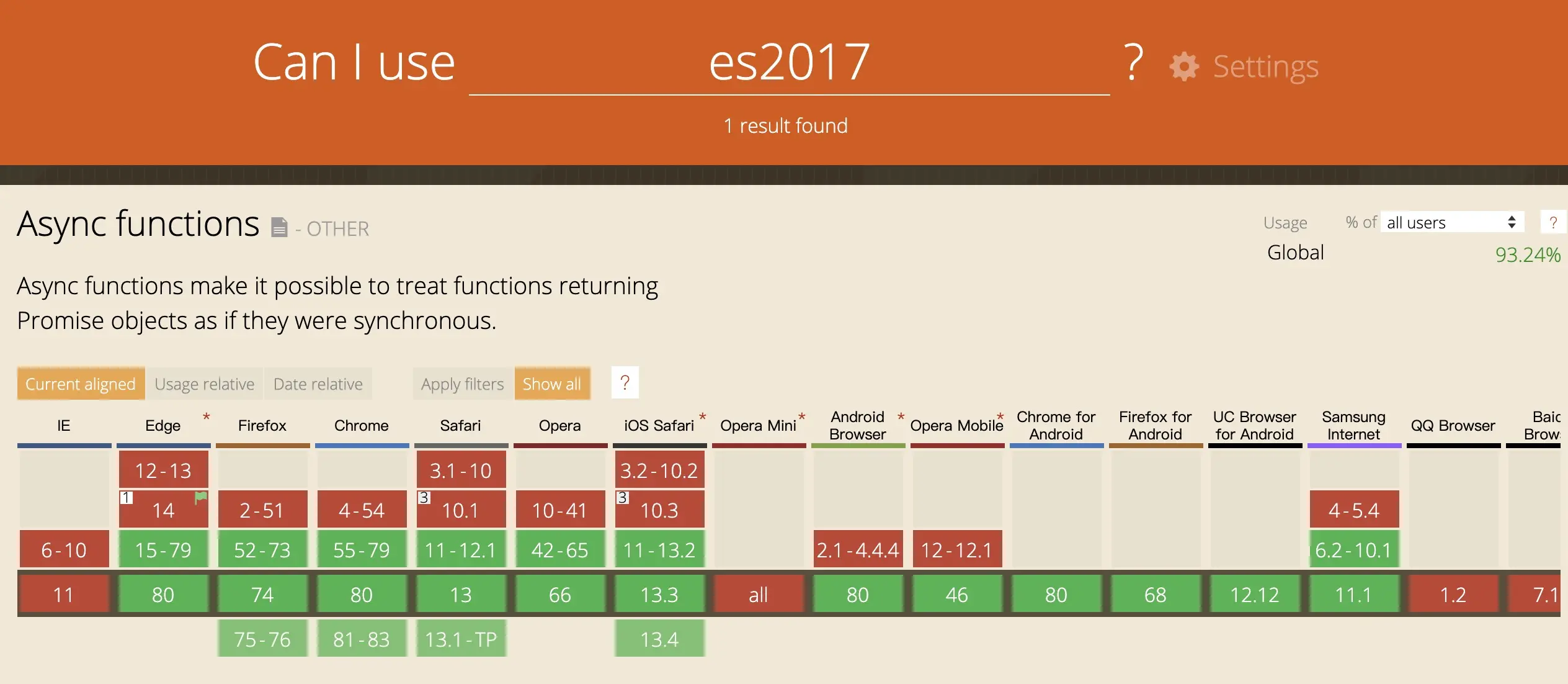Viewport: 1568px width, 684px height.
Task: Click the Async functions feature title
Action: click(138, 224)
